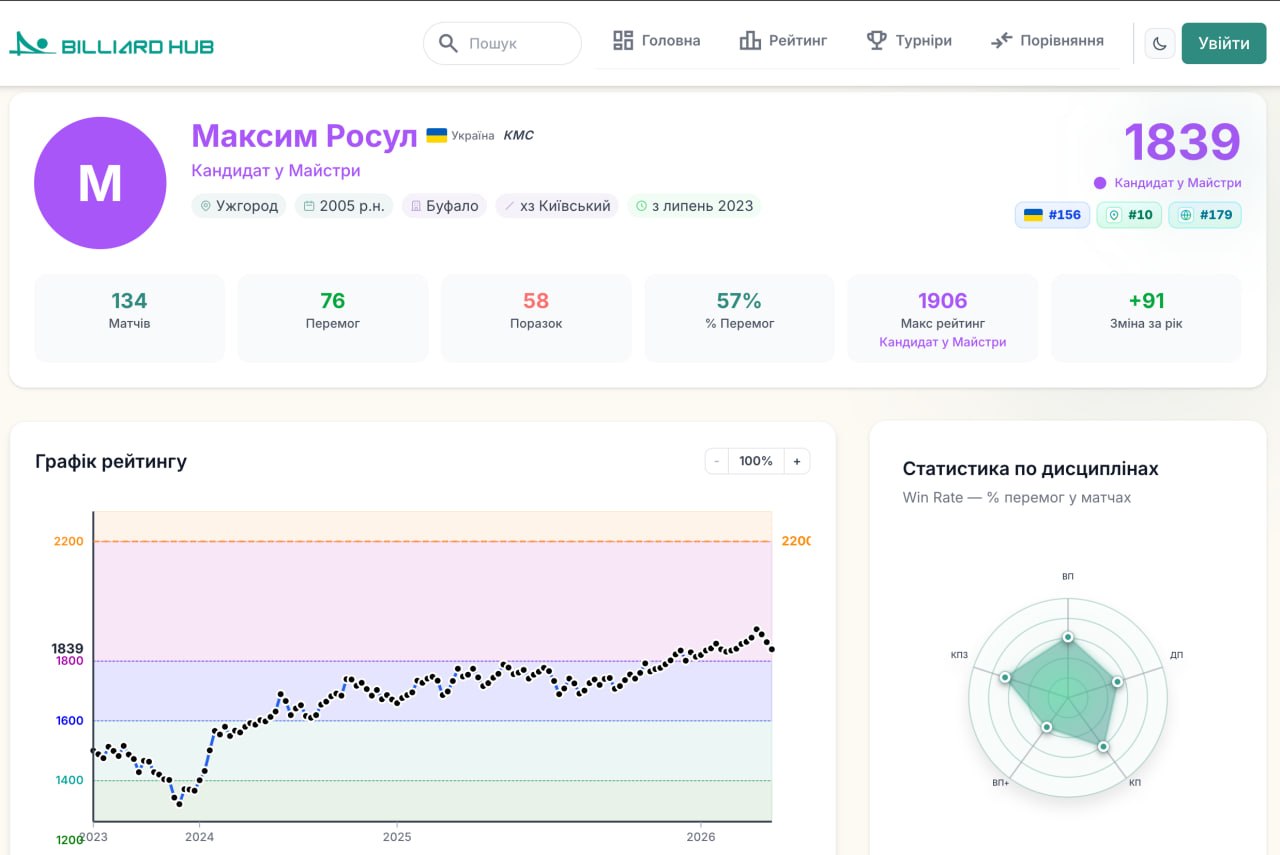Toggle dark mode with moon icon
The image size is (1280, 855).
1159,43
